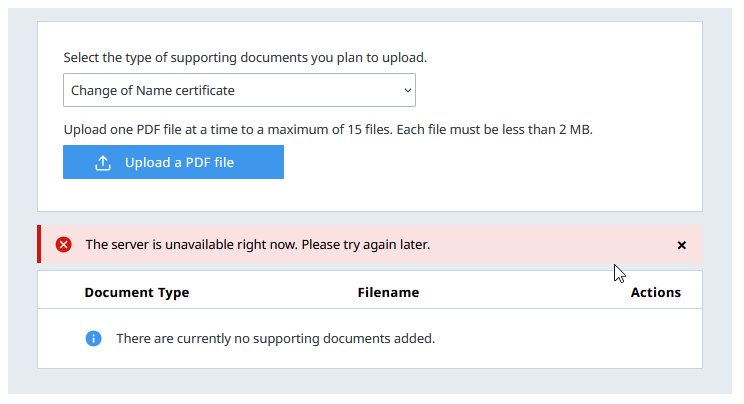
Task: Click the chevron arrow in document type select
Action: pos(407,90)
